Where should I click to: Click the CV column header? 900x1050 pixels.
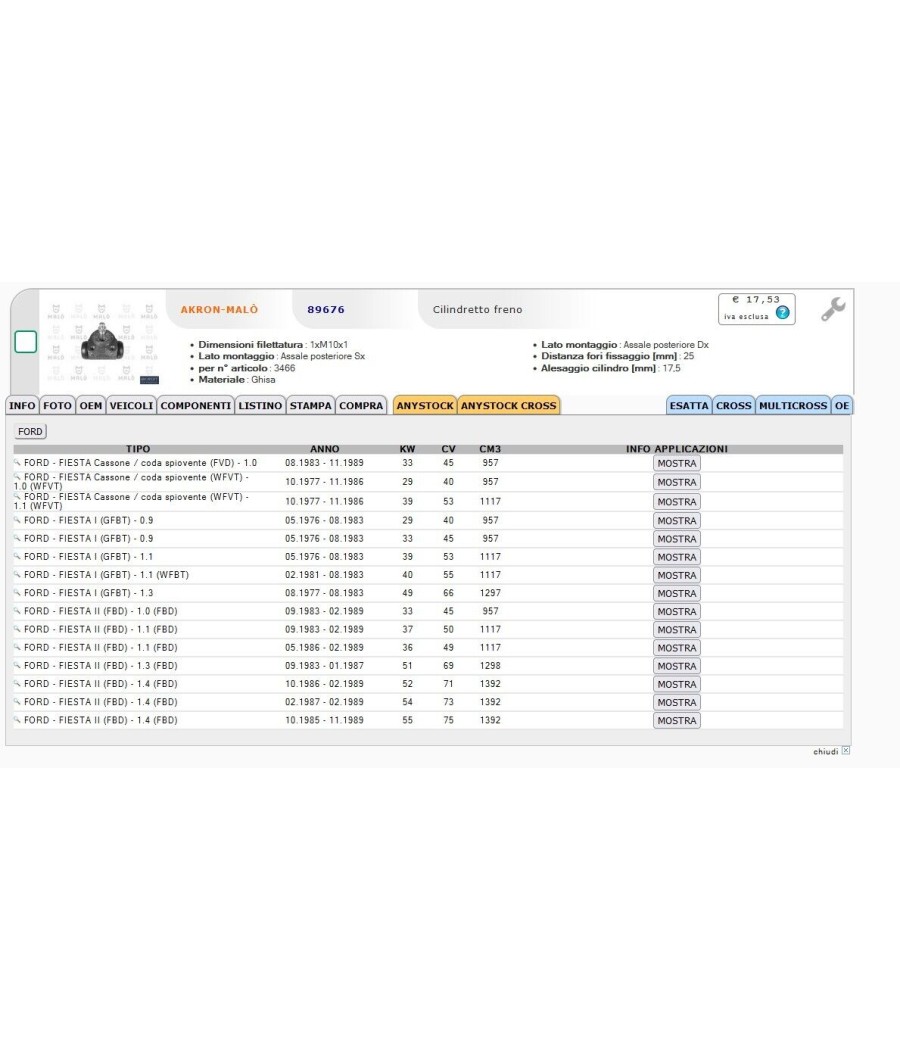click(448, 449)
